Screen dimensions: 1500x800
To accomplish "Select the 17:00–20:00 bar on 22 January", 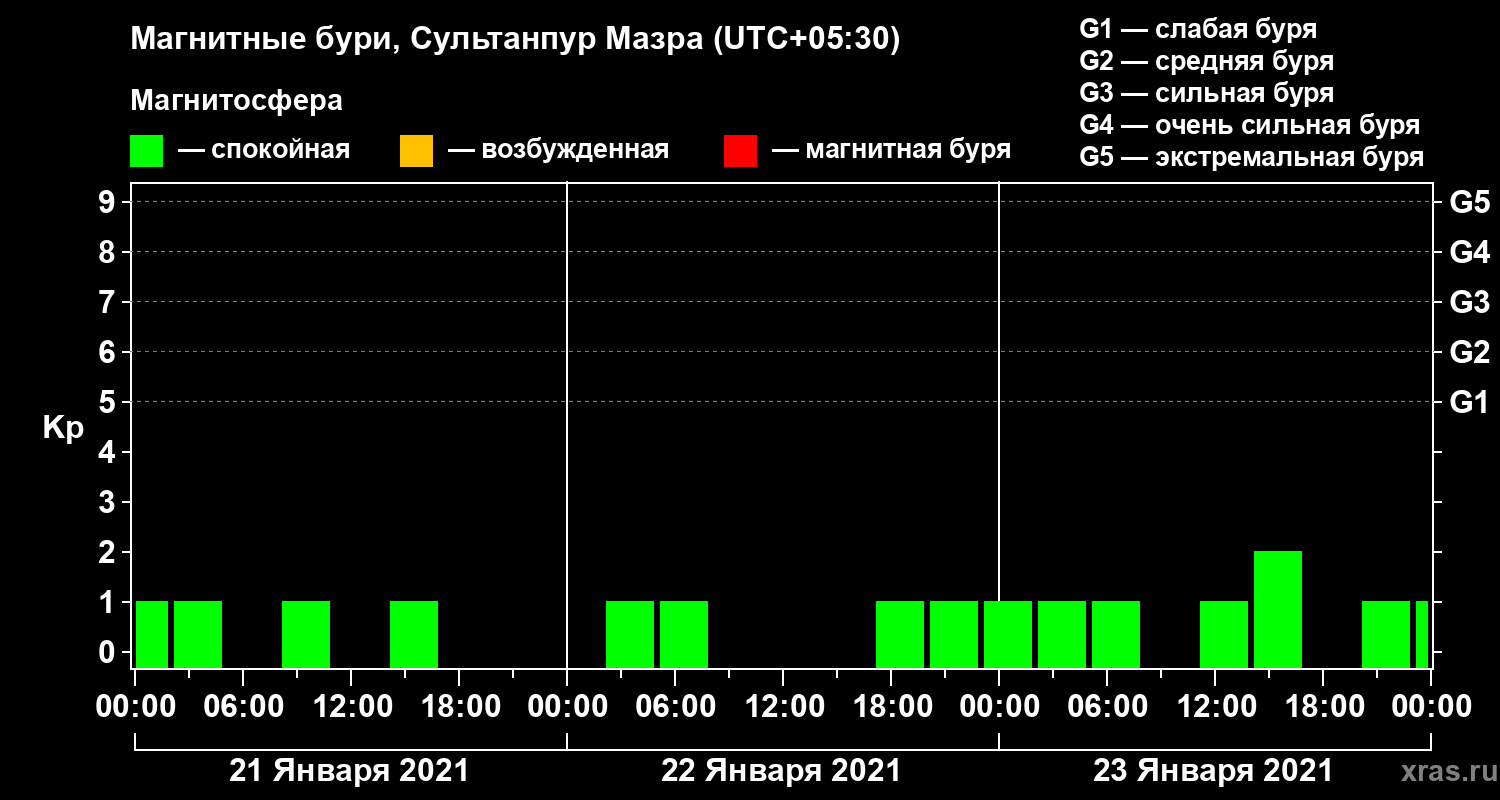I will pyautogui.click(x=900, y=634).
